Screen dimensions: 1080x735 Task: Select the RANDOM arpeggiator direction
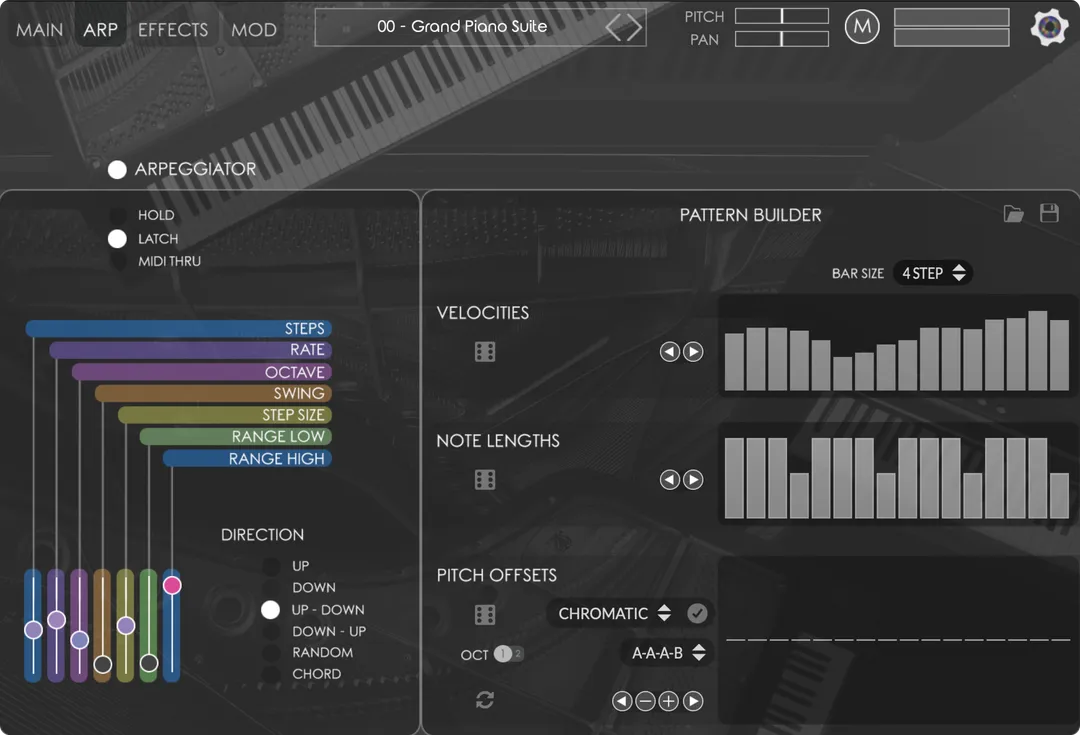271,652
